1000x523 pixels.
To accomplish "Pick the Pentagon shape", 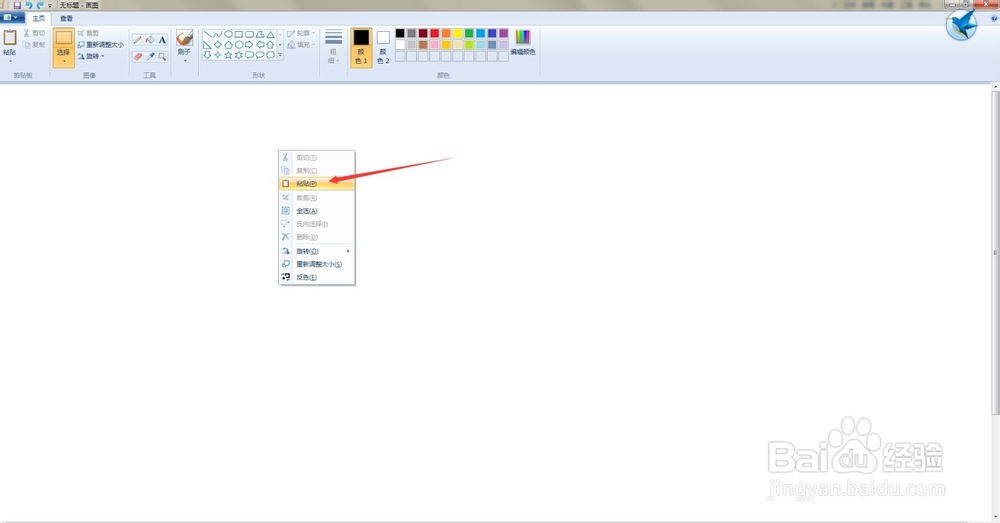I will click(x=228, y=45).
